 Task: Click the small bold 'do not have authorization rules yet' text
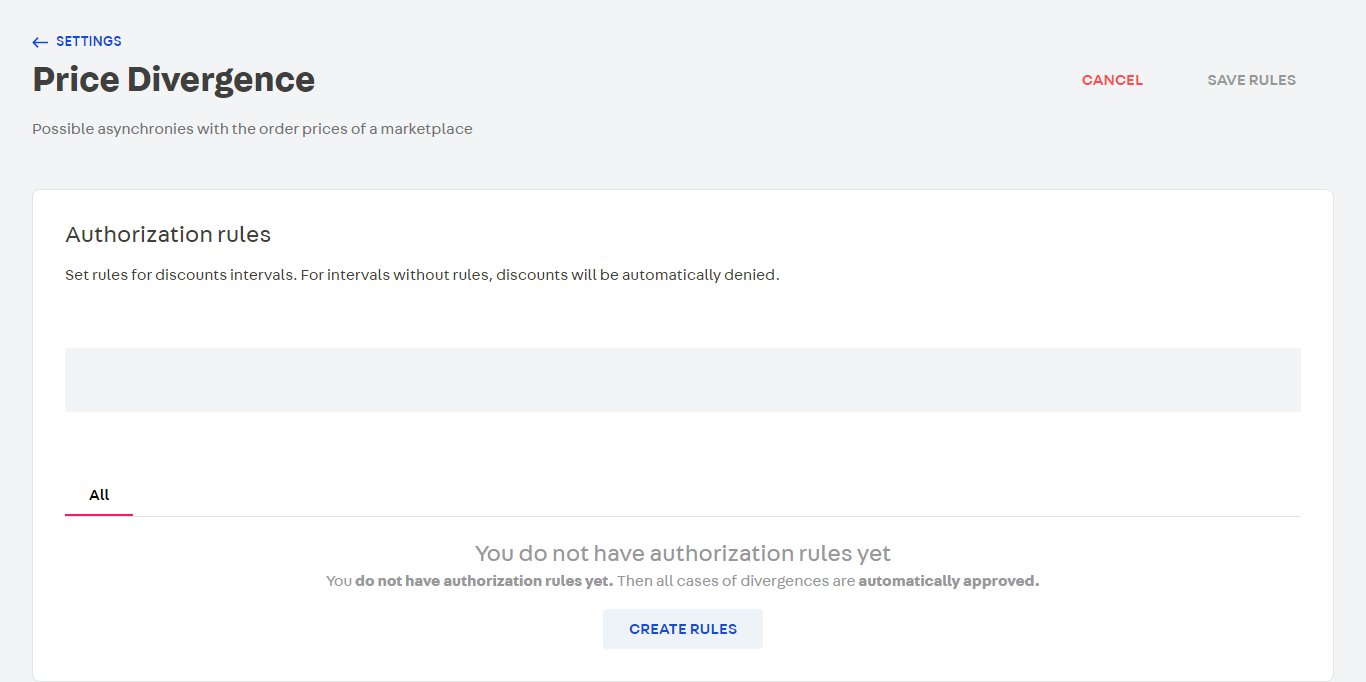click(484, 581)
